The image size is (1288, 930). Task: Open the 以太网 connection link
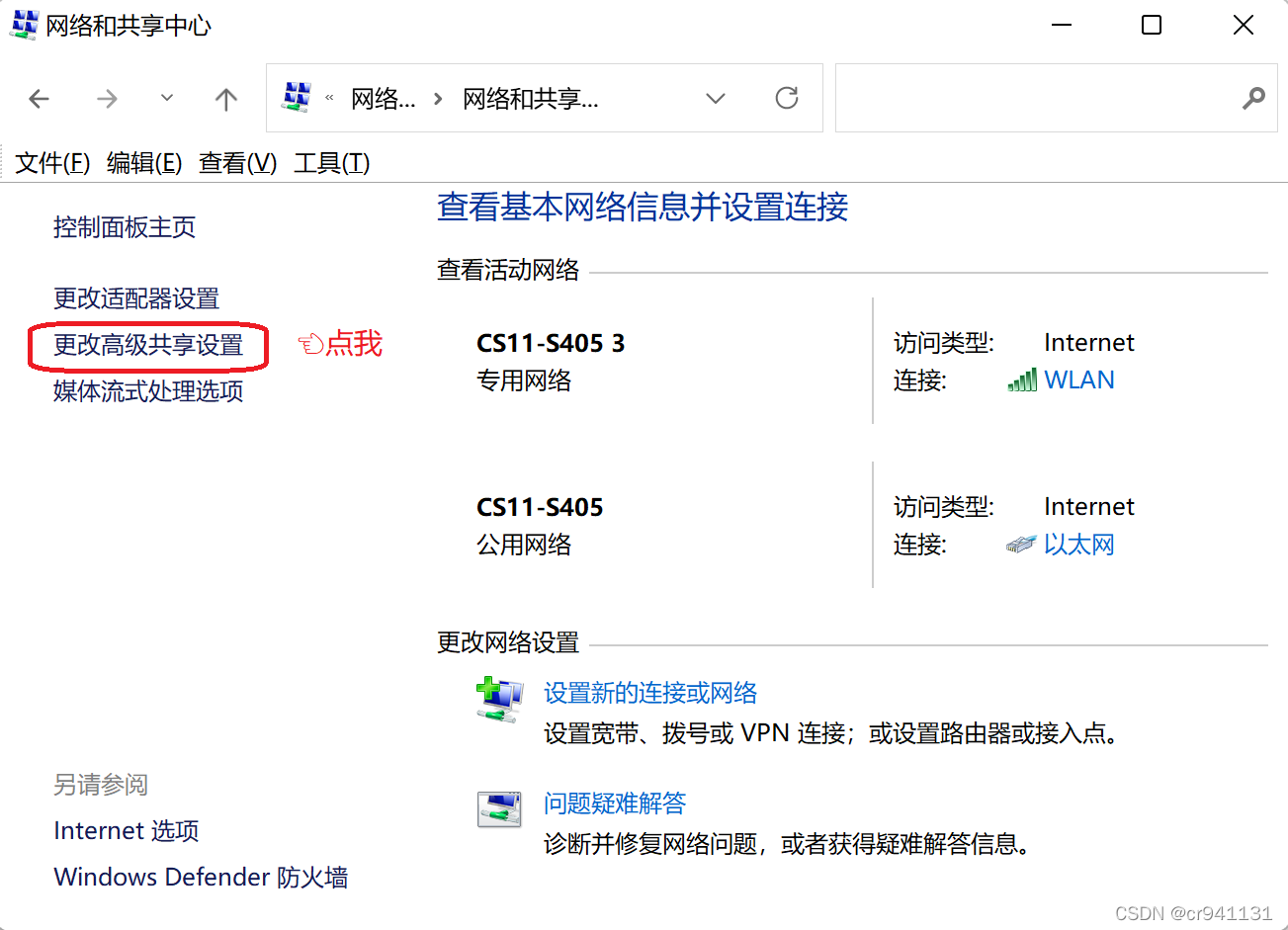pos(1079,545)
